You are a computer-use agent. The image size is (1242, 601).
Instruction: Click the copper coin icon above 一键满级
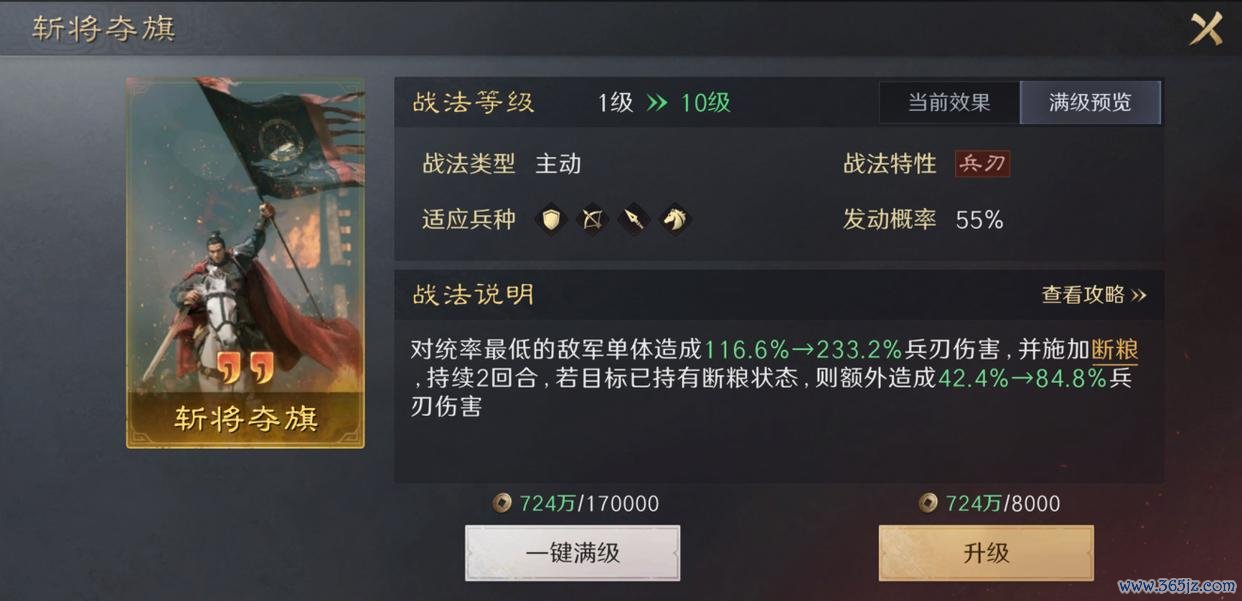(503, 503)
